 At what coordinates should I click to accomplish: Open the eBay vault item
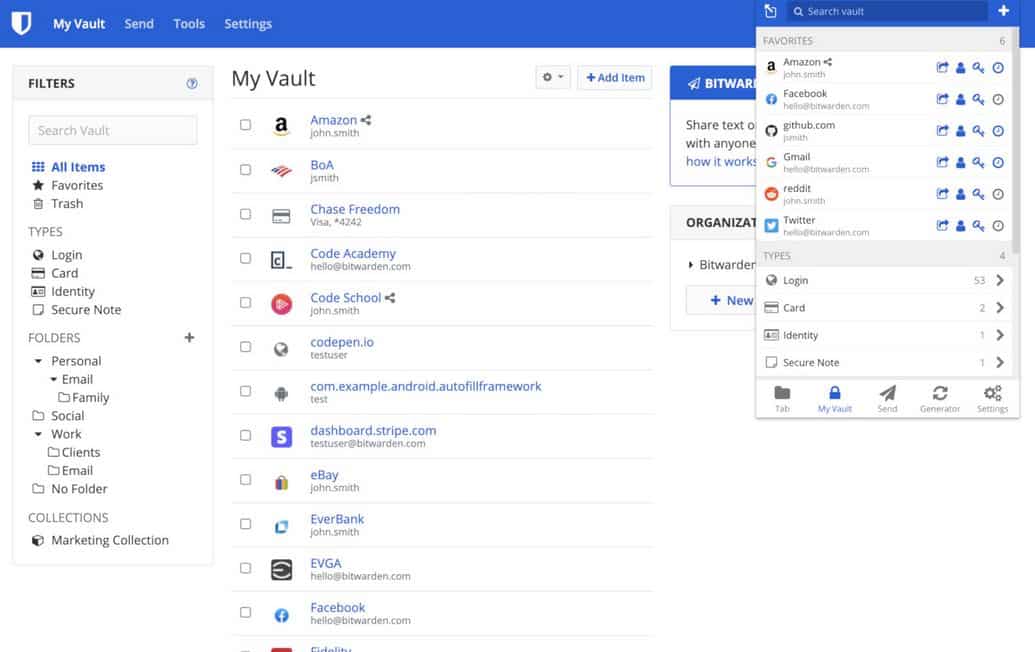tap(324, 474)
